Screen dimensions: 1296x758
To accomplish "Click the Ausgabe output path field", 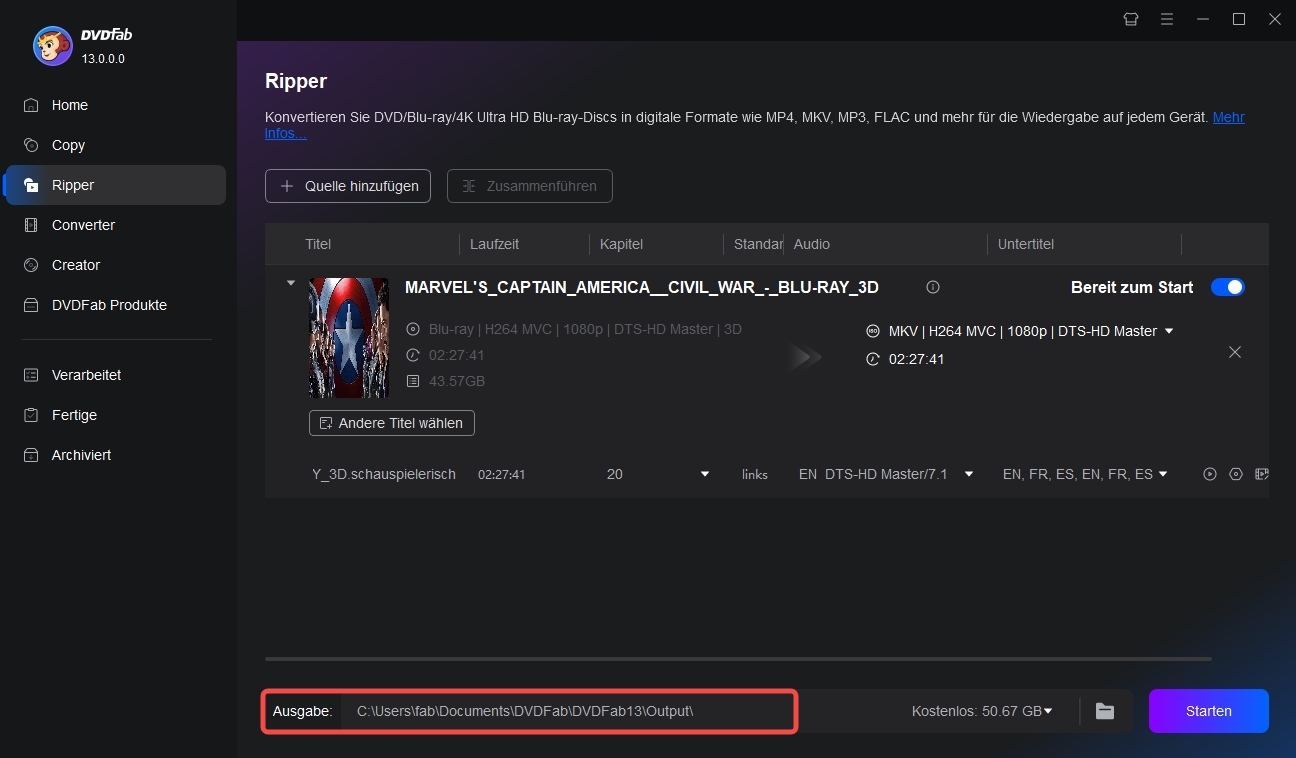I will coord(568,711).
